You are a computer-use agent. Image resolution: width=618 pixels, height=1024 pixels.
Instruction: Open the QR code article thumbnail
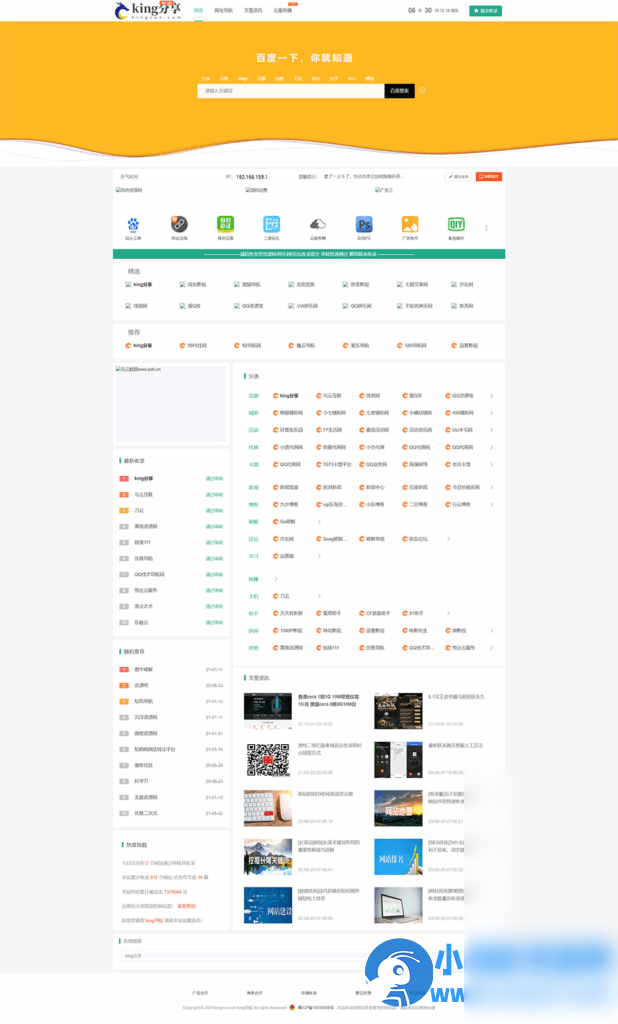[x=268, y=759]
